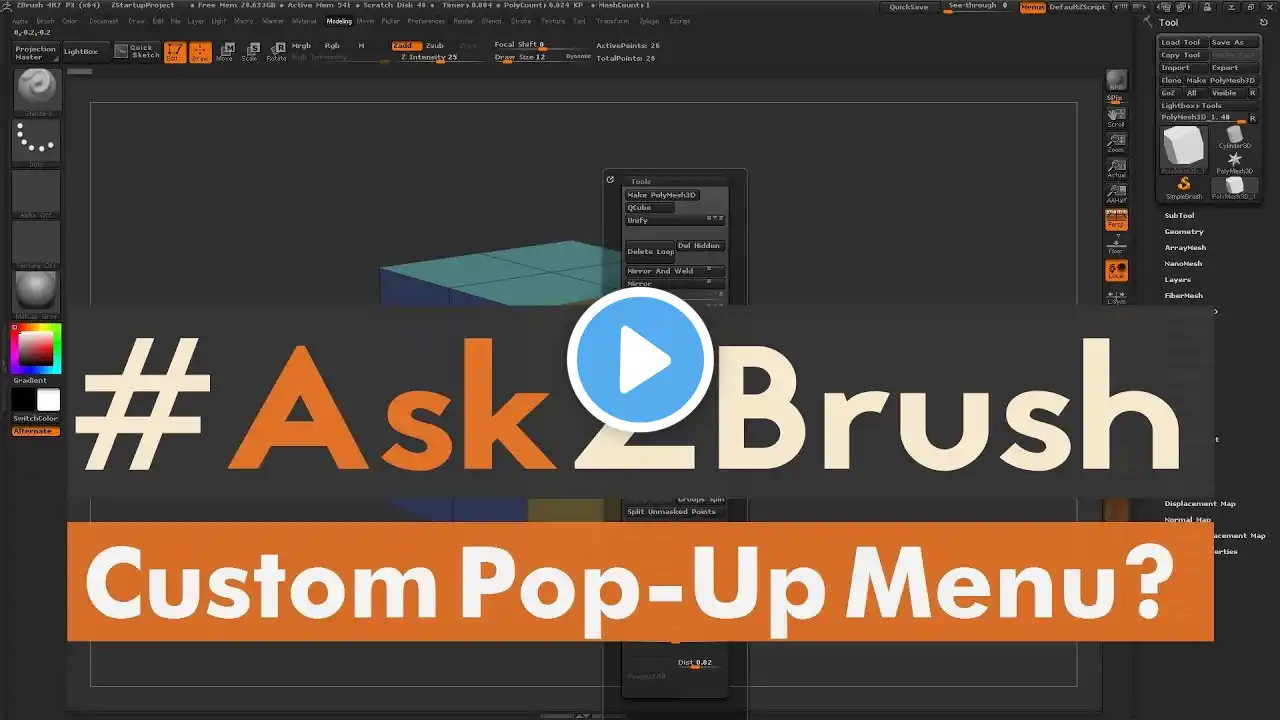Screen dimensions: 1280x720
Task: Open the Macro menu
Action: 243,21
